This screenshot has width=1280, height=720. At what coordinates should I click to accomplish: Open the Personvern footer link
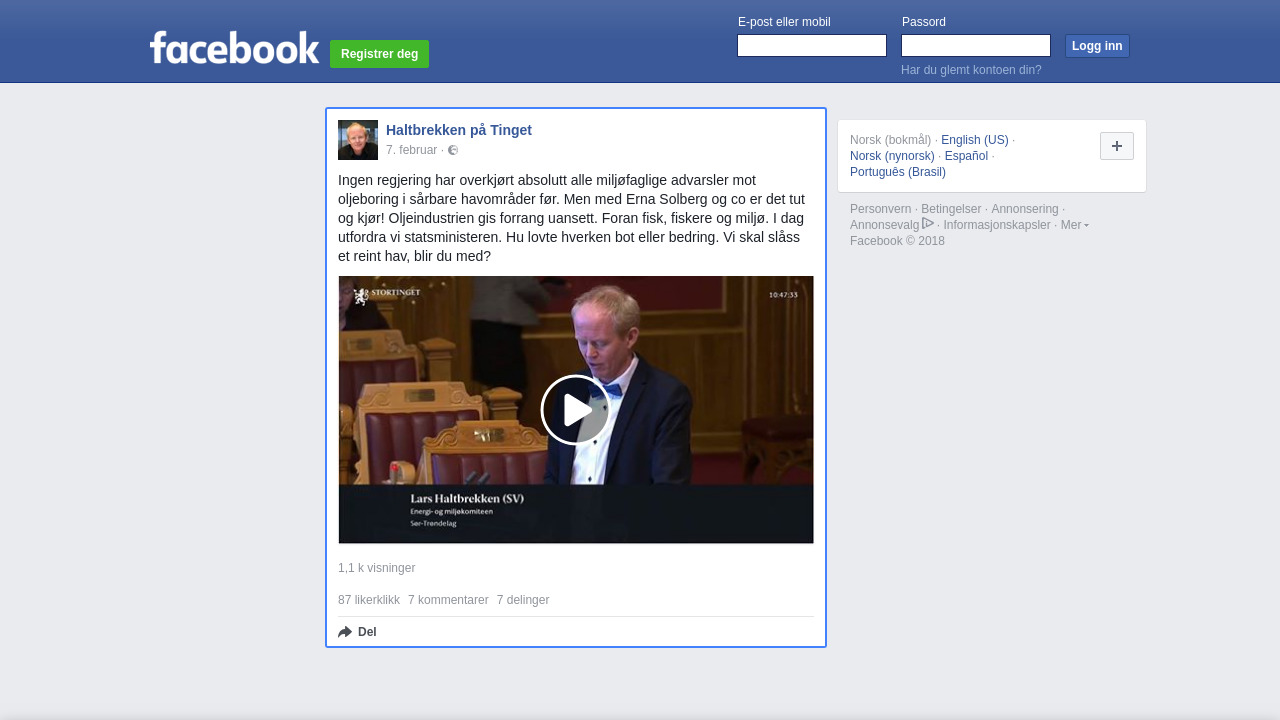pos(880,209)
